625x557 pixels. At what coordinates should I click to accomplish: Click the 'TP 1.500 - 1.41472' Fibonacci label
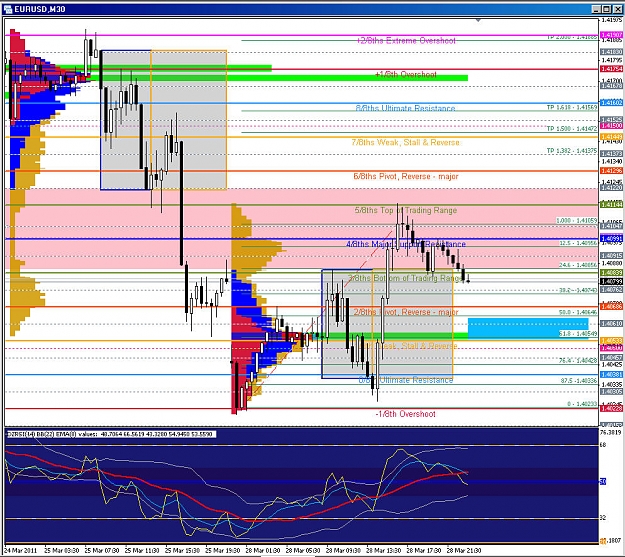[572, 129]
